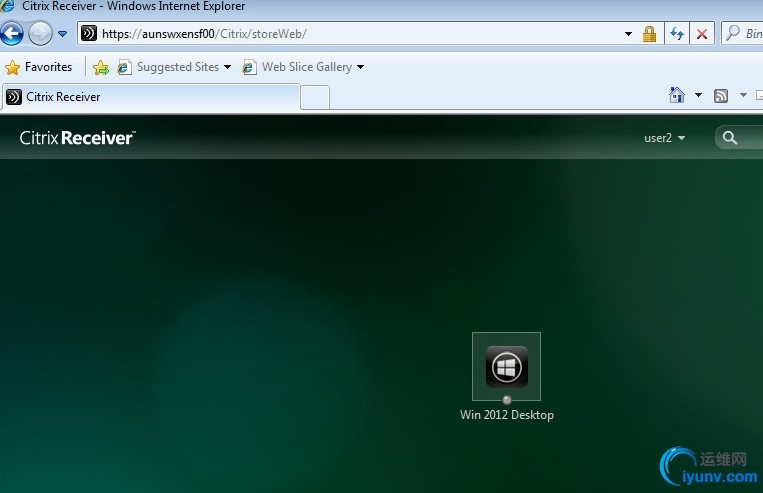This screenshot has width=763, height=493.
Task: Click the Citrix Receiver search magnifier
Action: click(729, 138)
